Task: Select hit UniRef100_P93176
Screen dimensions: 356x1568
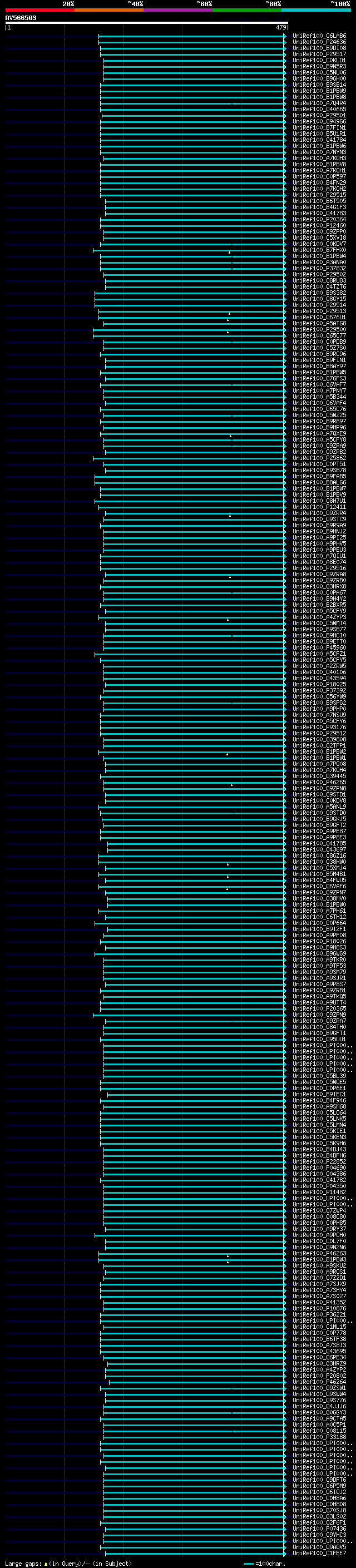Action: tap(319, 728)
